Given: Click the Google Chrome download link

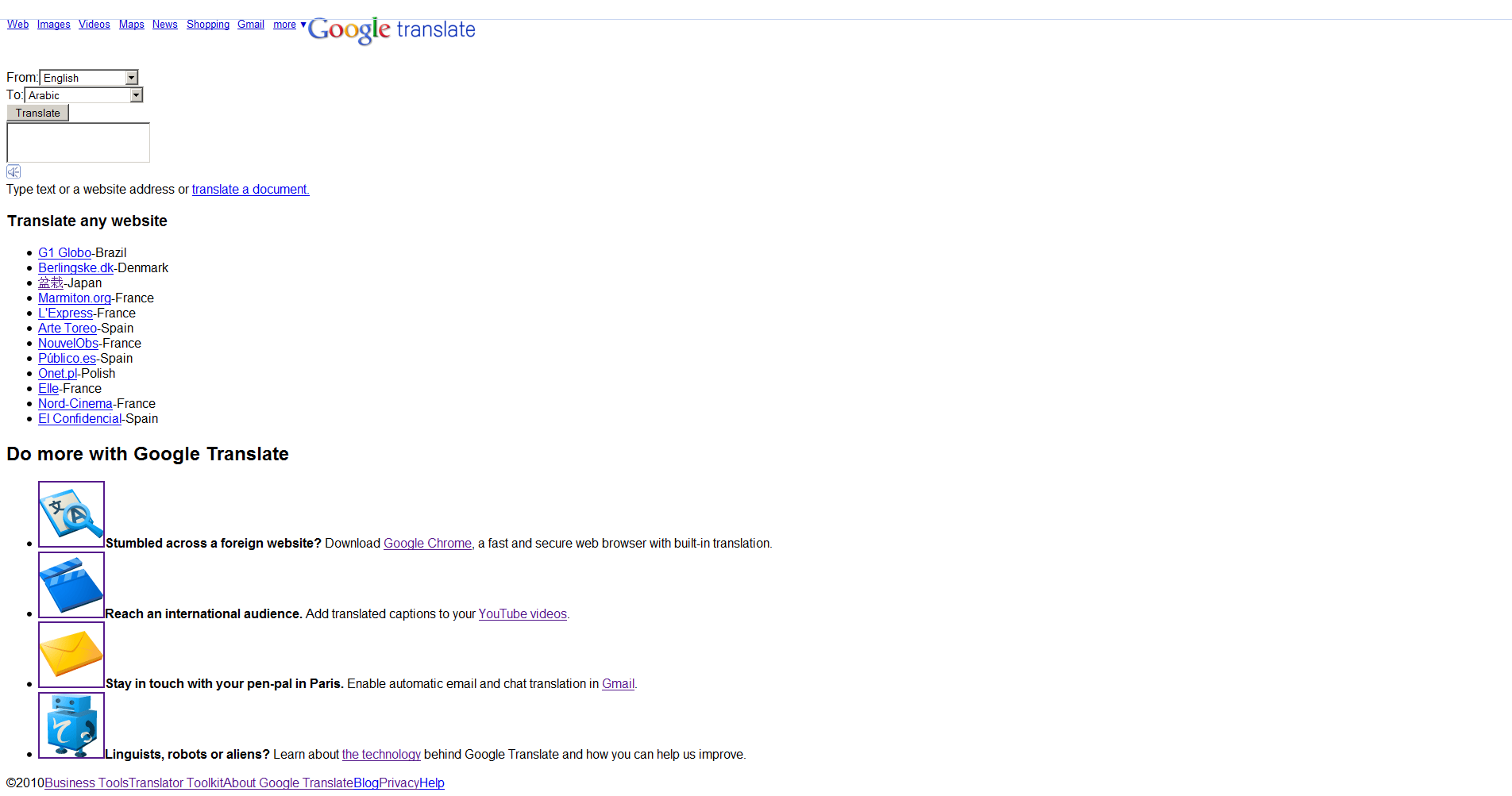Looking at the screenshot, I should (427, 544).
